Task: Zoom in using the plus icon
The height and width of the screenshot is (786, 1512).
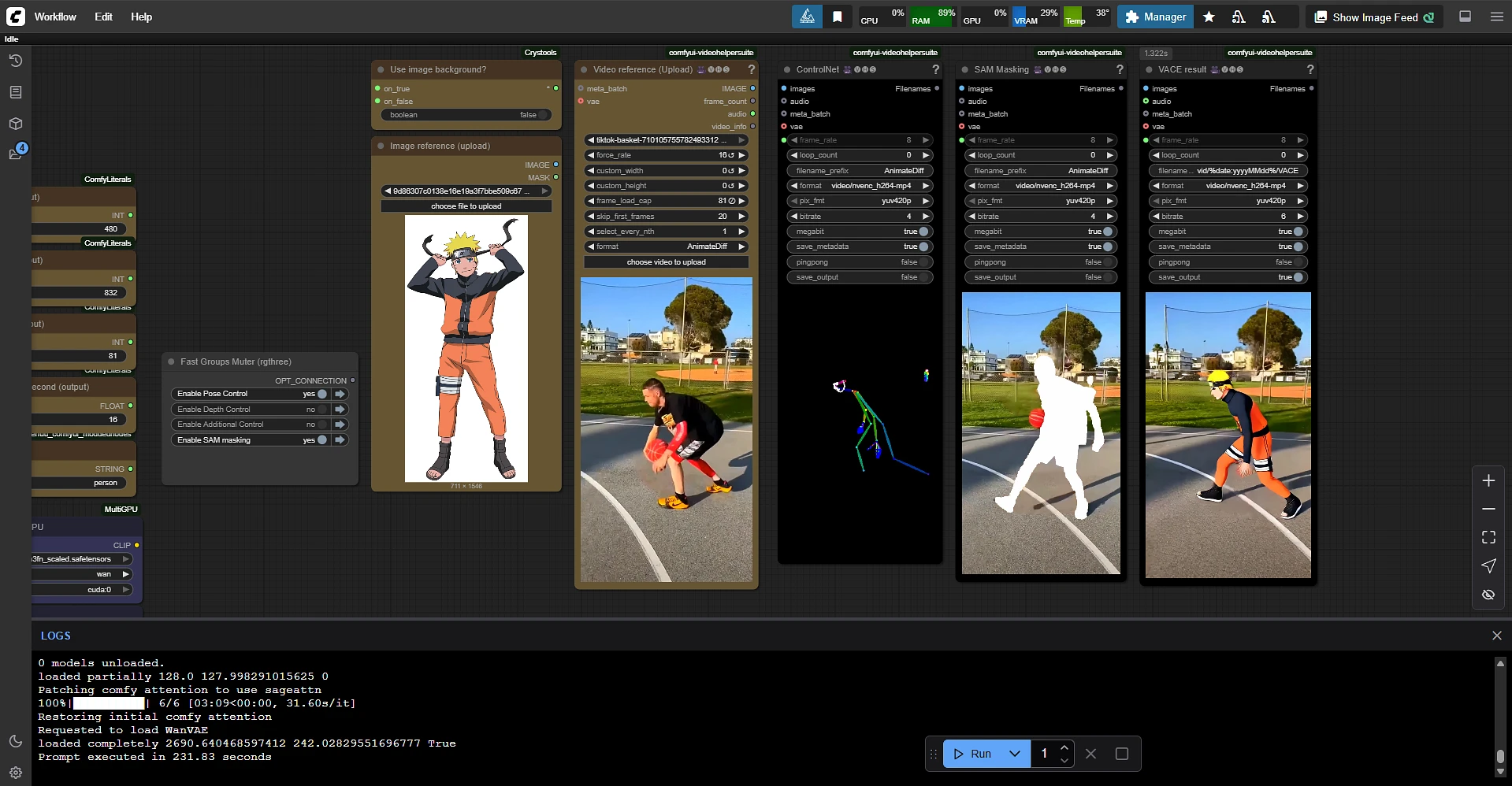Action: coord(1488,480)
